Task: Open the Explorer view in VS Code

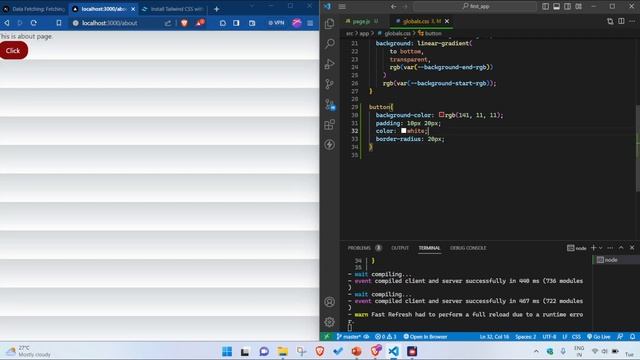Action: pyautogui.click(x=329, y=24)
